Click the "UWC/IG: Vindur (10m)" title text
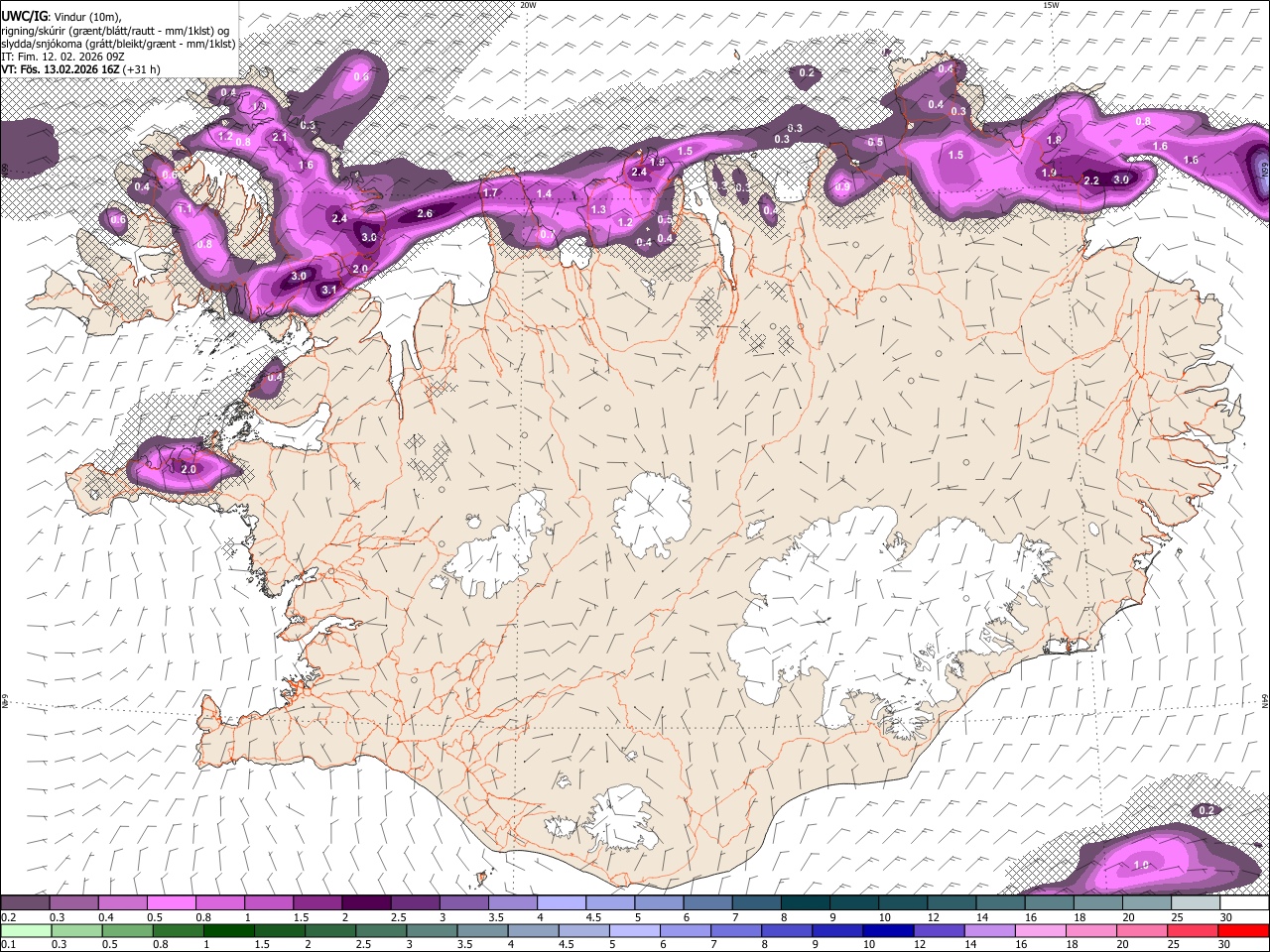 62,17
